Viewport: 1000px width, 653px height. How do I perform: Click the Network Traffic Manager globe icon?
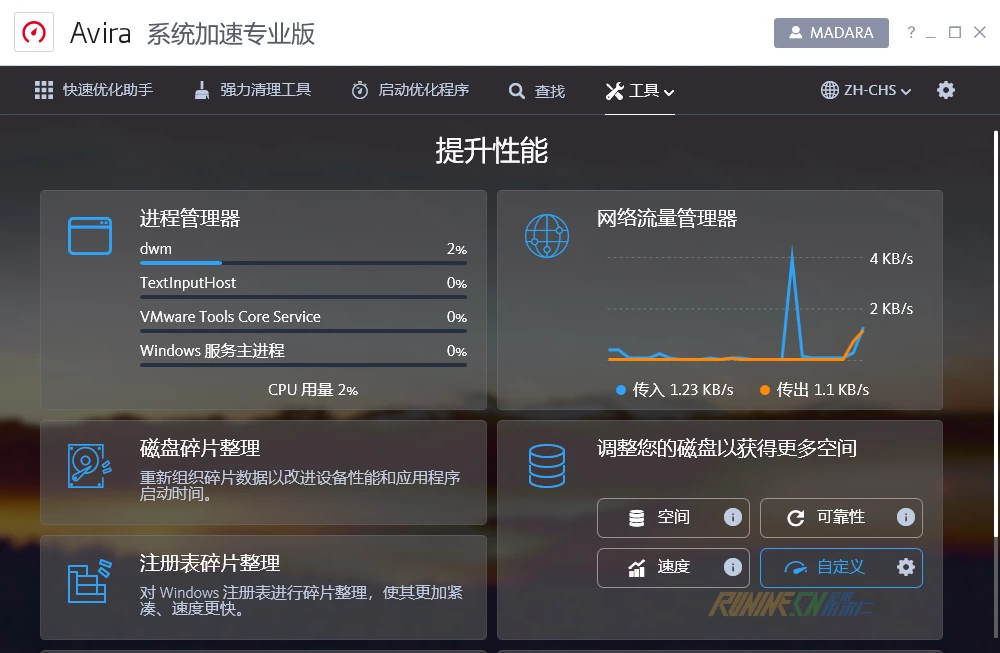pyautogui.click(x=546, y=236)
